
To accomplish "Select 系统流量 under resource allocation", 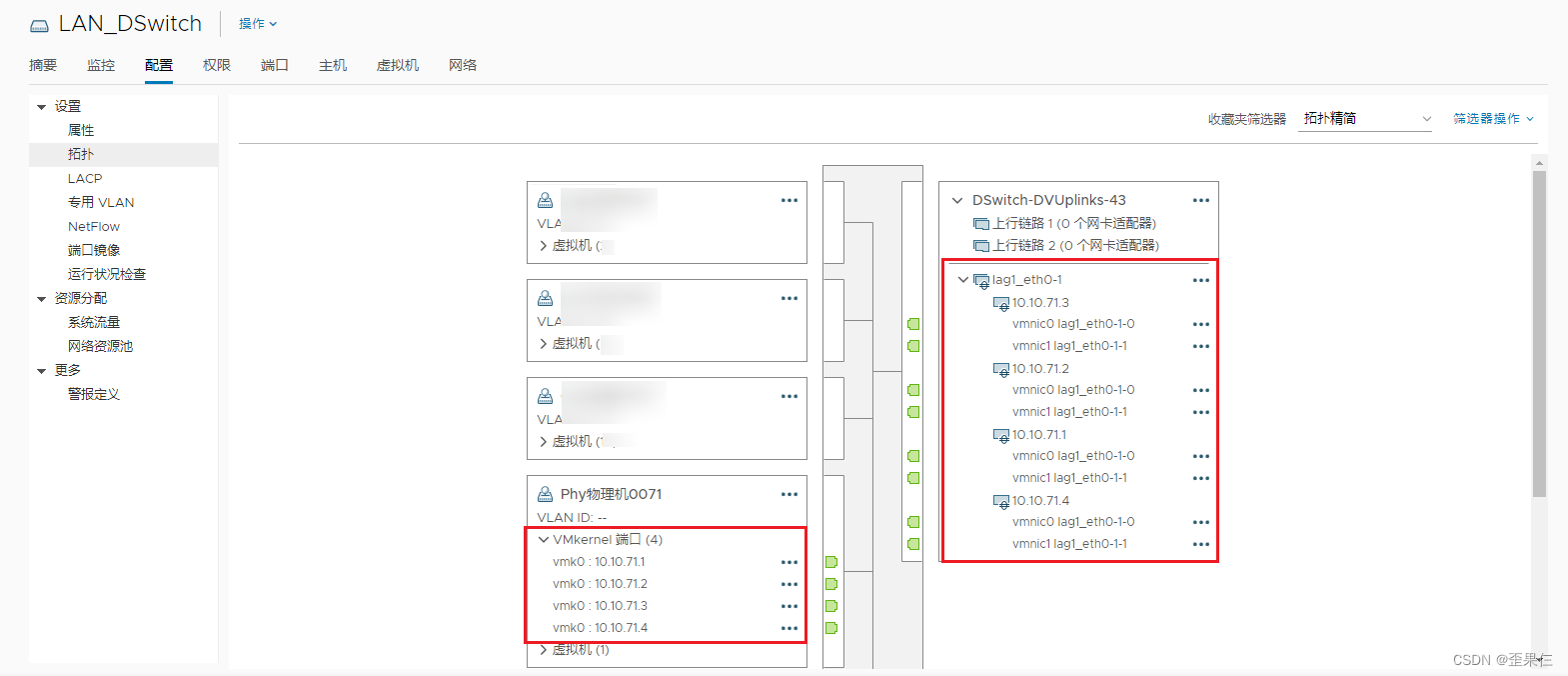I will pos(94,322).
